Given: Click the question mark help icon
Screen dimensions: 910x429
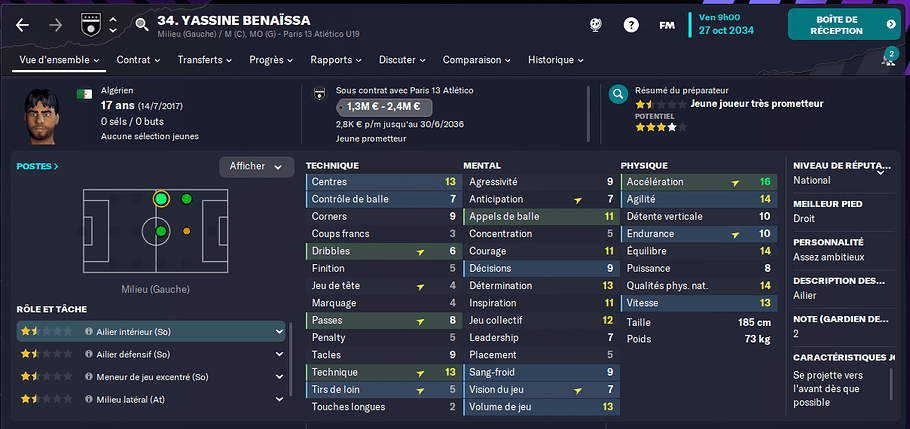Looking at the screenshot, I should pyautogui.click(x=631, y=25).
